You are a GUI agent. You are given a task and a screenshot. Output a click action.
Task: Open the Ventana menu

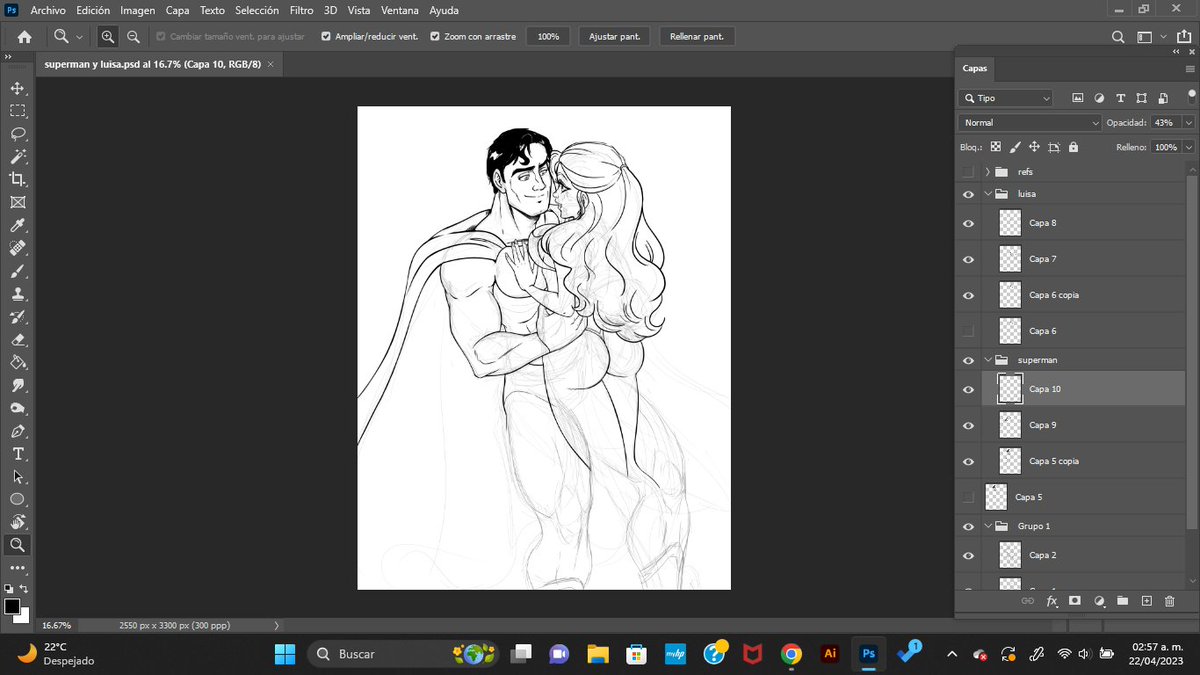click(x=400, y=10)
